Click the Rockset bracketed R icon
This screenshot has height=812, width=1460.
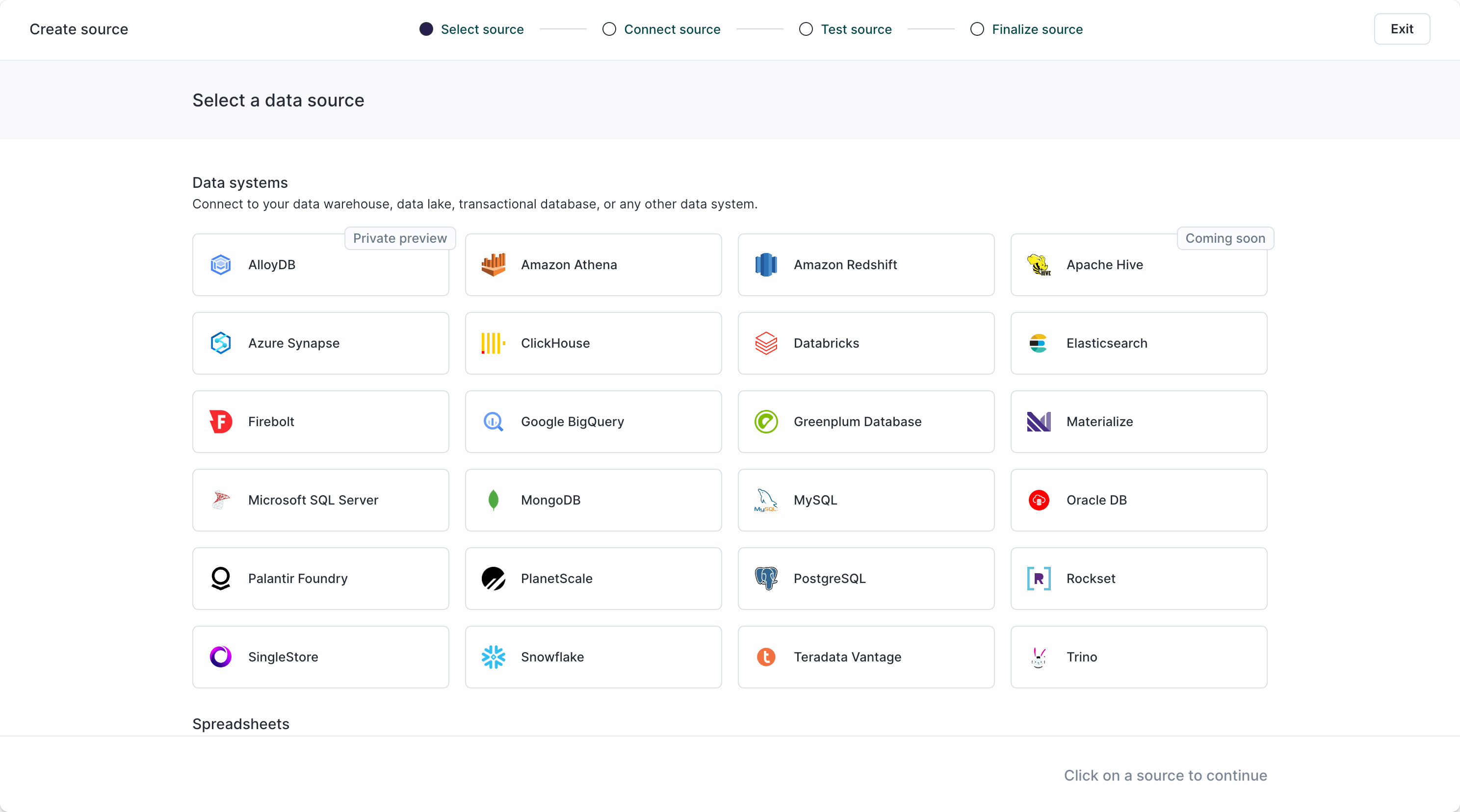pyautogui.click(x=1039, y=578)
